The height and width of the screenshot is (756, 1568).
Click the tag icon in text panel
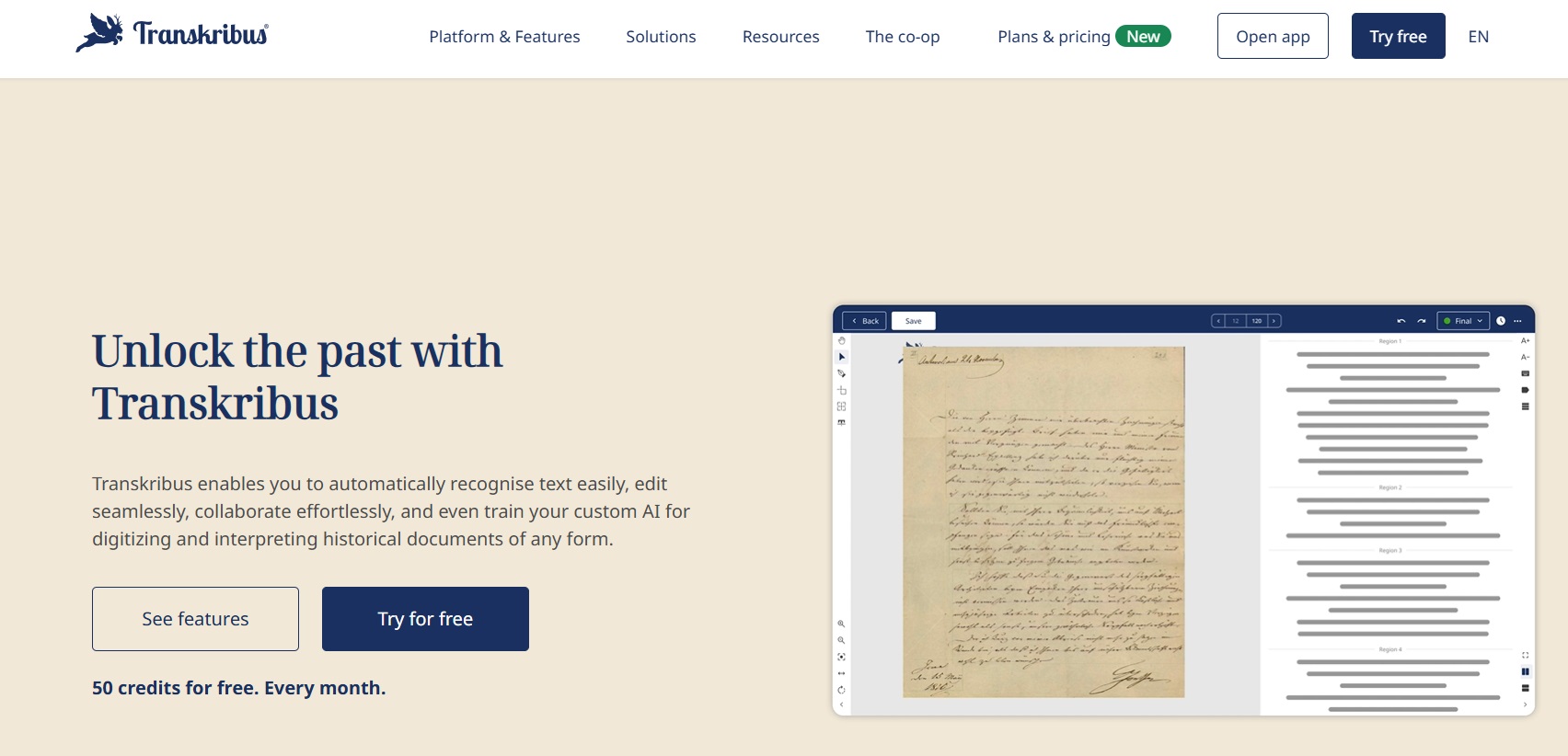pyautogui.click(x=1525, y=390)
